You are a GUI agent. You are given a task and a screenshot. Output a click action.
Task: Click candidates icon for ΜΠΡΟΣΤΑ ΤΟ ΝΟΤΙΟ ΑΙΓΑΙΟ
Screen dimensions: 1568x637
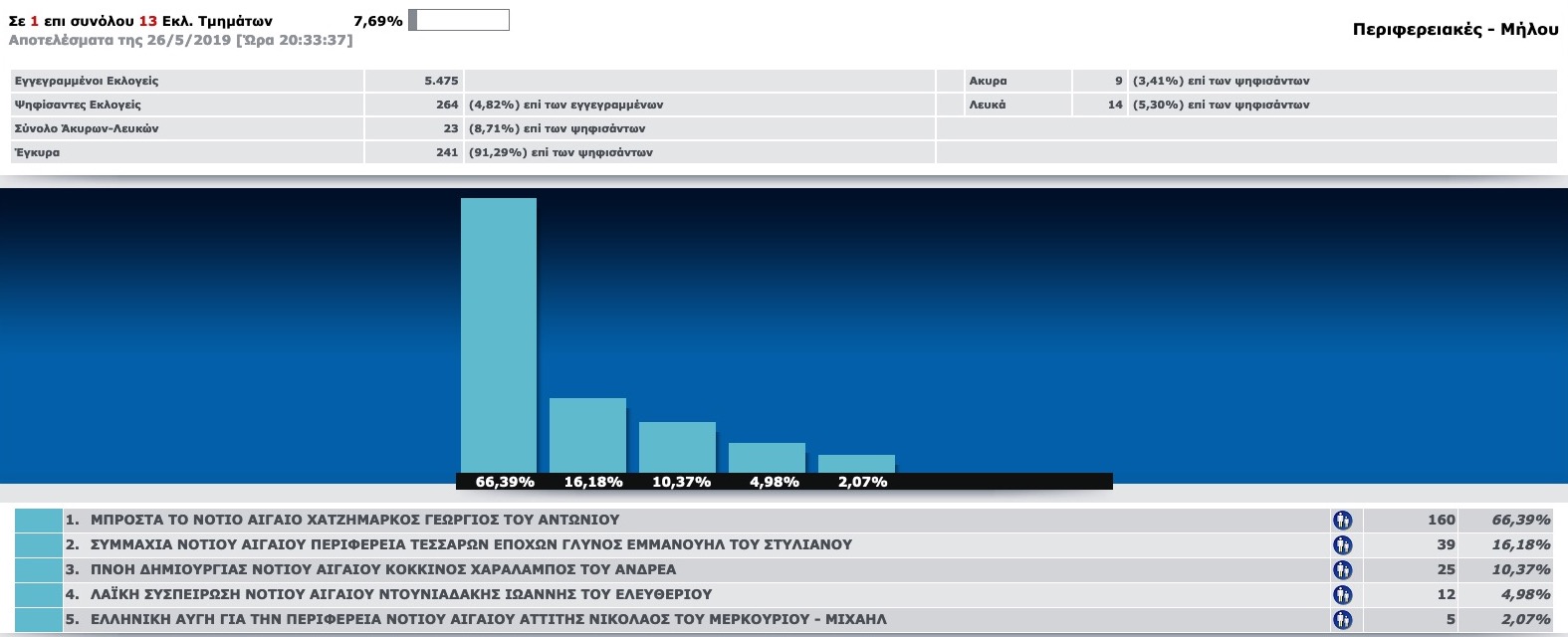tap(1342, 520)
